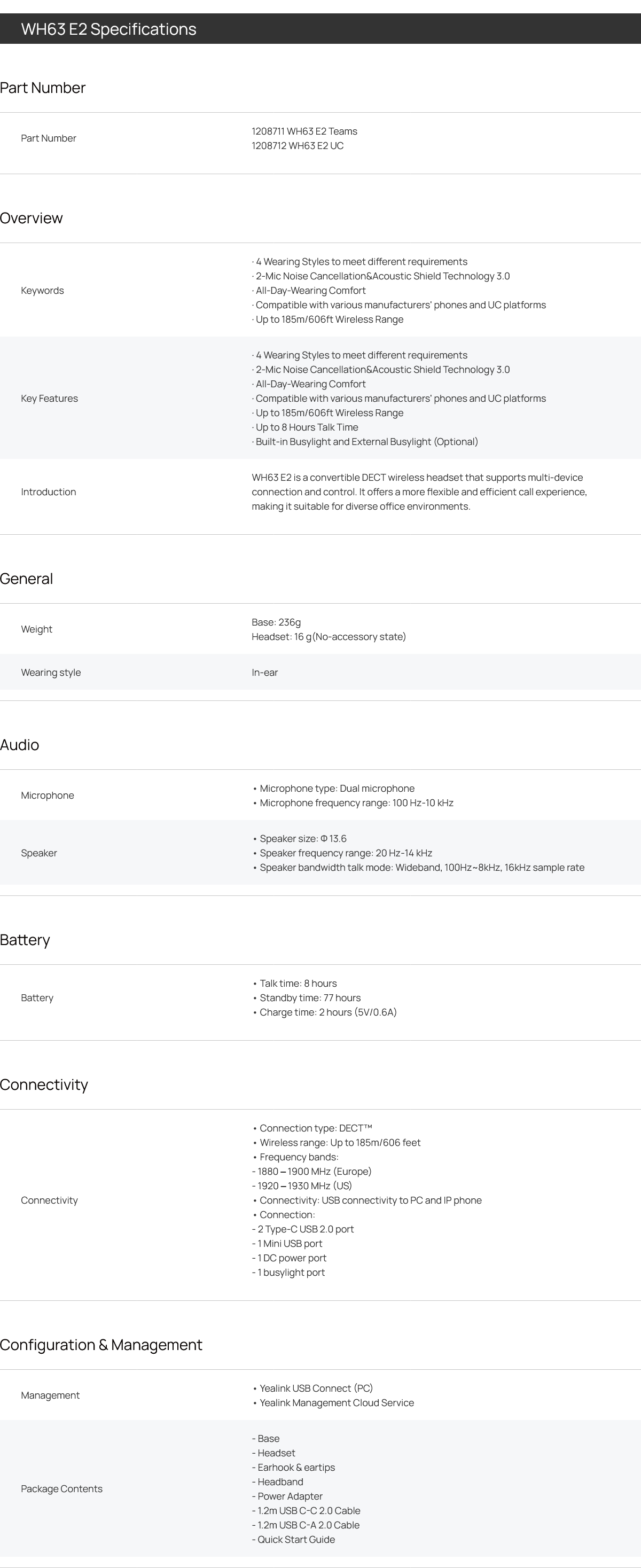Click the "Key Features" row label
This screenshot has width=641, height=1568.
[49, 399]
